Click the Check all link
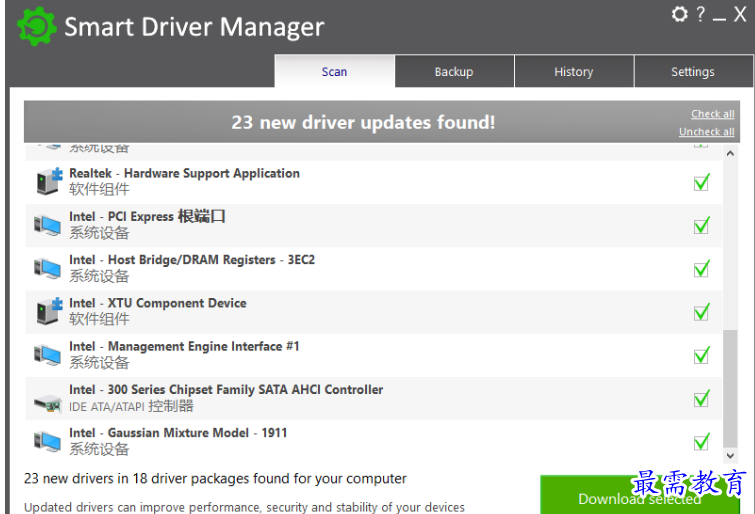Viewport: 755px width, 514px height. (713, 114)
